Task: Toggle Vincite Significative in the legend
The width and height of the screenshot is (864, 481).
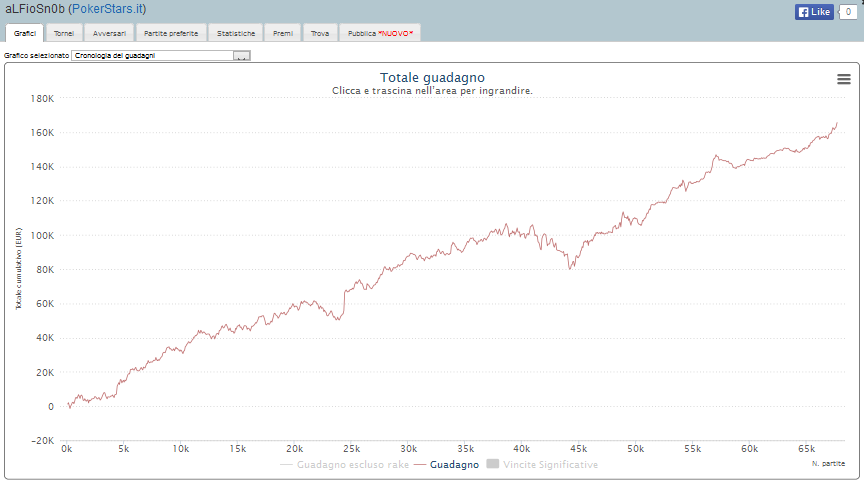Action: [541, 465]
